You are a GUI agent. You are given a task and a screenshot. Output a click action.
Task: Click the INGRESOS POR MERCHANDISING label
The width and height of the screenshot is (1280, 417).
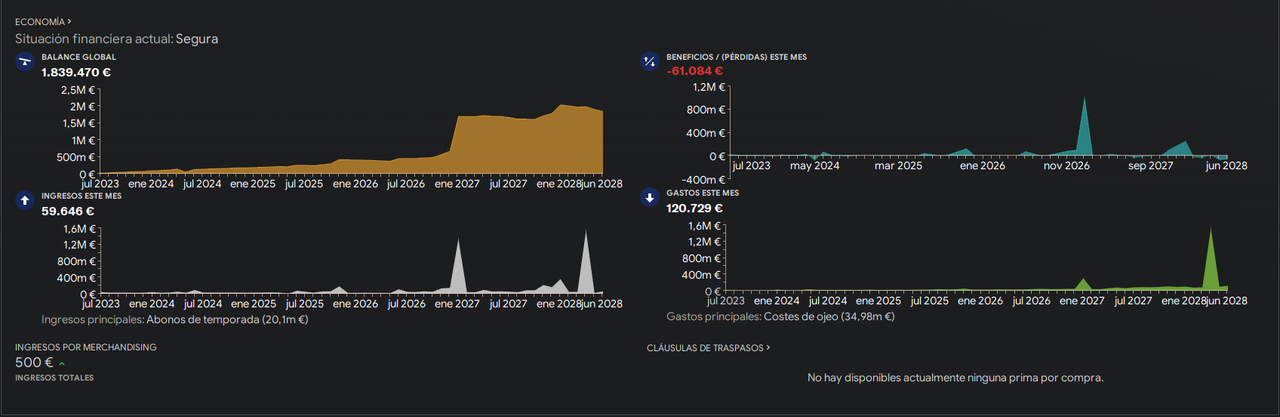point(86,347)
